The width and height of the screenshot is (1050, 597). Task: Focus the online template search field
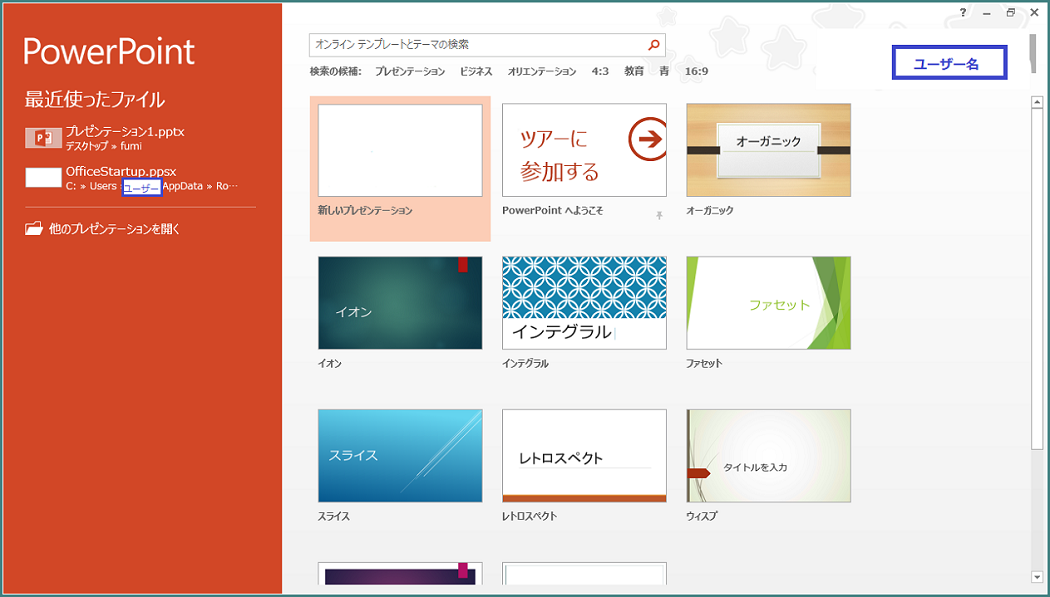[487, 45]
